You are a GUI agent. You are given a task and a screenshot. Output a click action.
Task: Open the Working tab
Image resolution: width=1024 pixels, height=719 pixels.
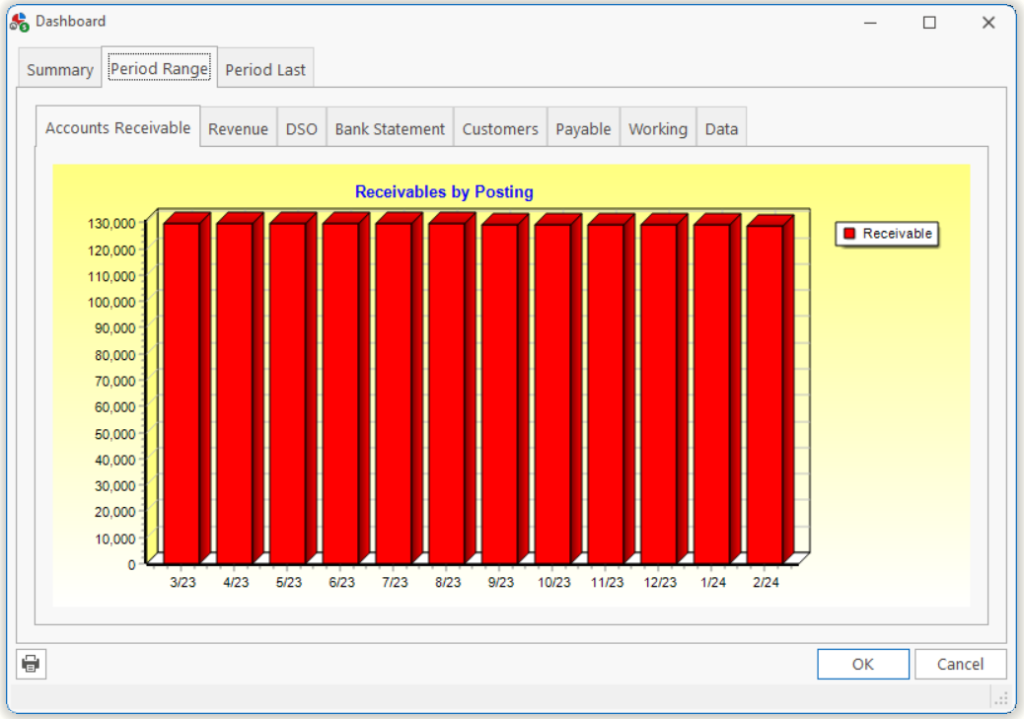[x=658, y=129]
